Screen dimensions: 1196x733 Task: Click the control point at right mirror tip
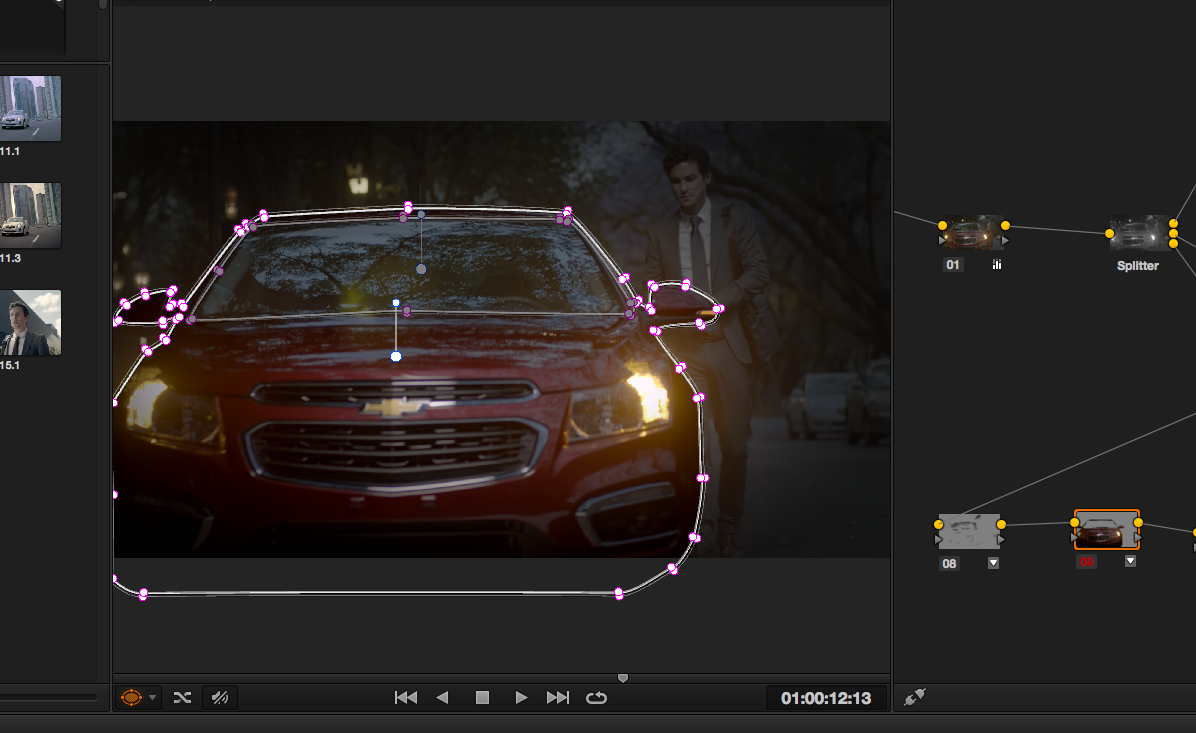(718, 309)
